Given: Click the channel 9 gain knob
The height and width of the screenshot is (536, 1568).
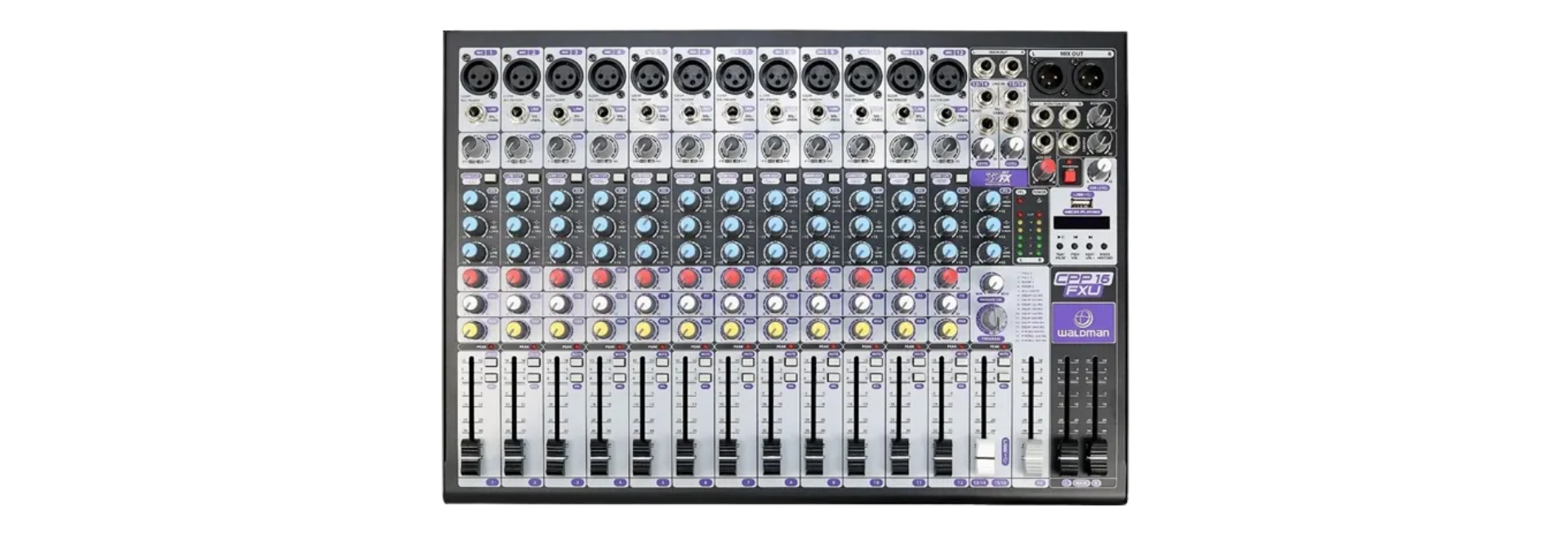Looking at the screenshot, I should [817, 148].
